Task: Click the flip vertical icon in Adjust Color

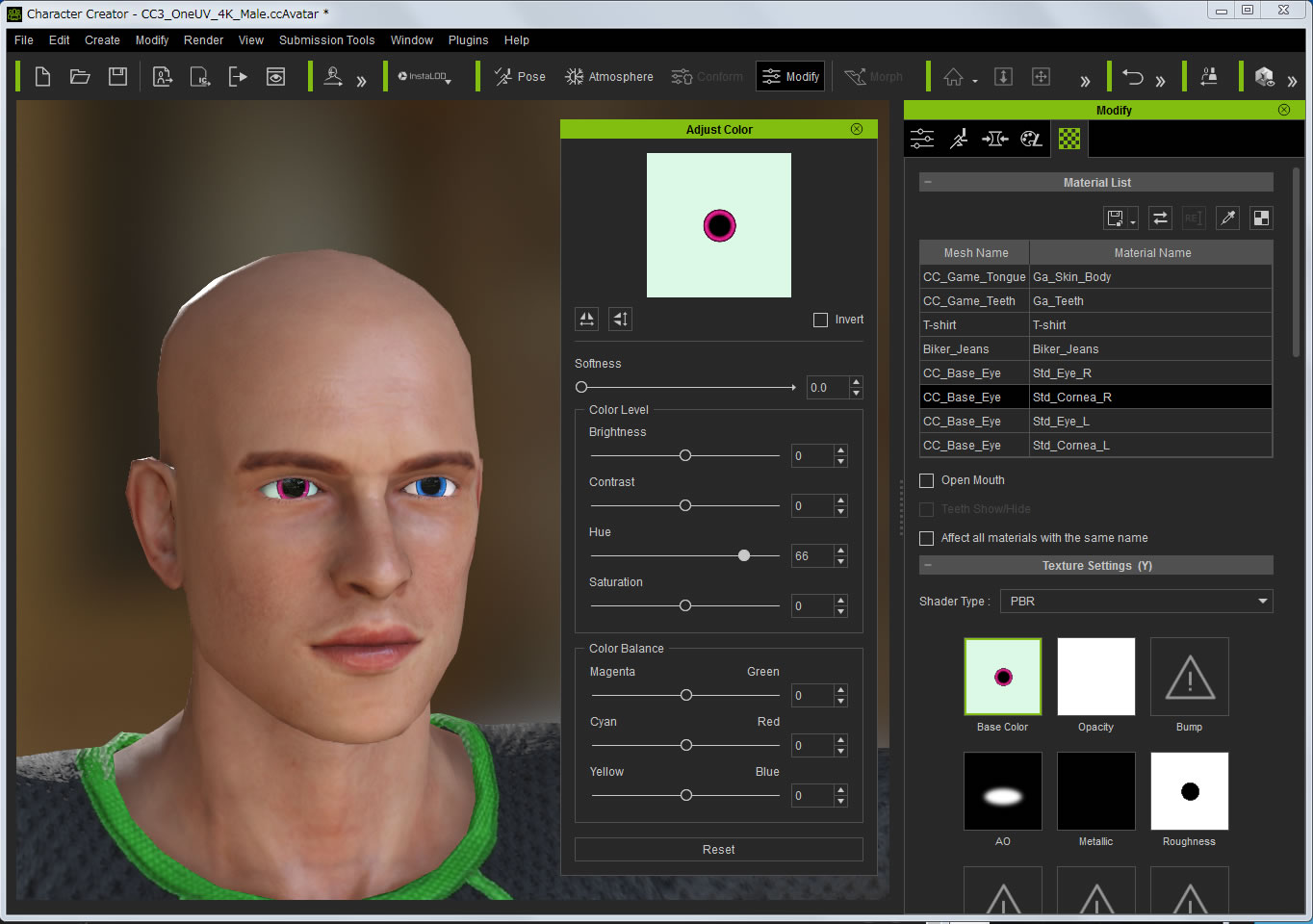Action: [621, 319]
